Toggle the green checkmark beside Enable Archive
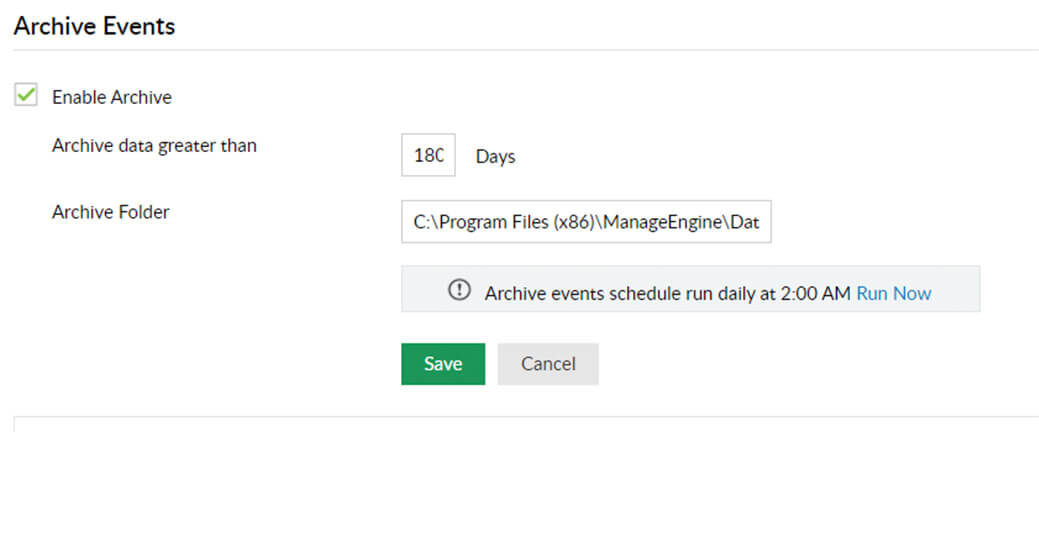This screenshot has height=544, width=1039. 26,96
